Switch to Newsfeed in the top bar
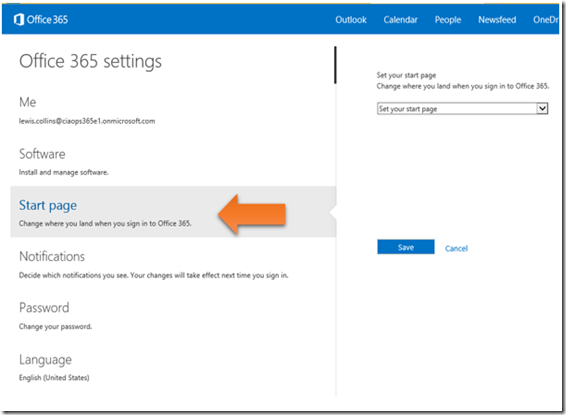Screen dimensions: 566x415 tap(497, 19)
